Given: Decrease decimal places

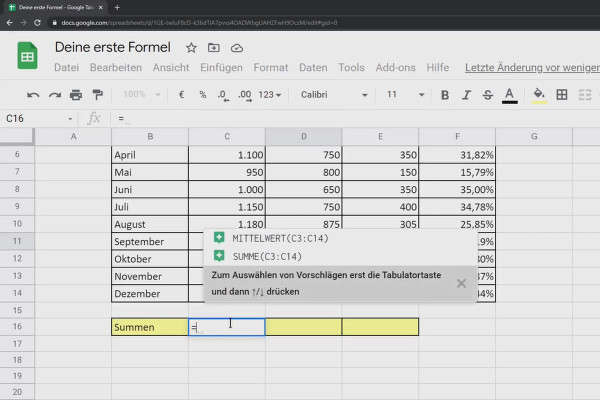Looking at the screenshot, I should coord(223,95).
